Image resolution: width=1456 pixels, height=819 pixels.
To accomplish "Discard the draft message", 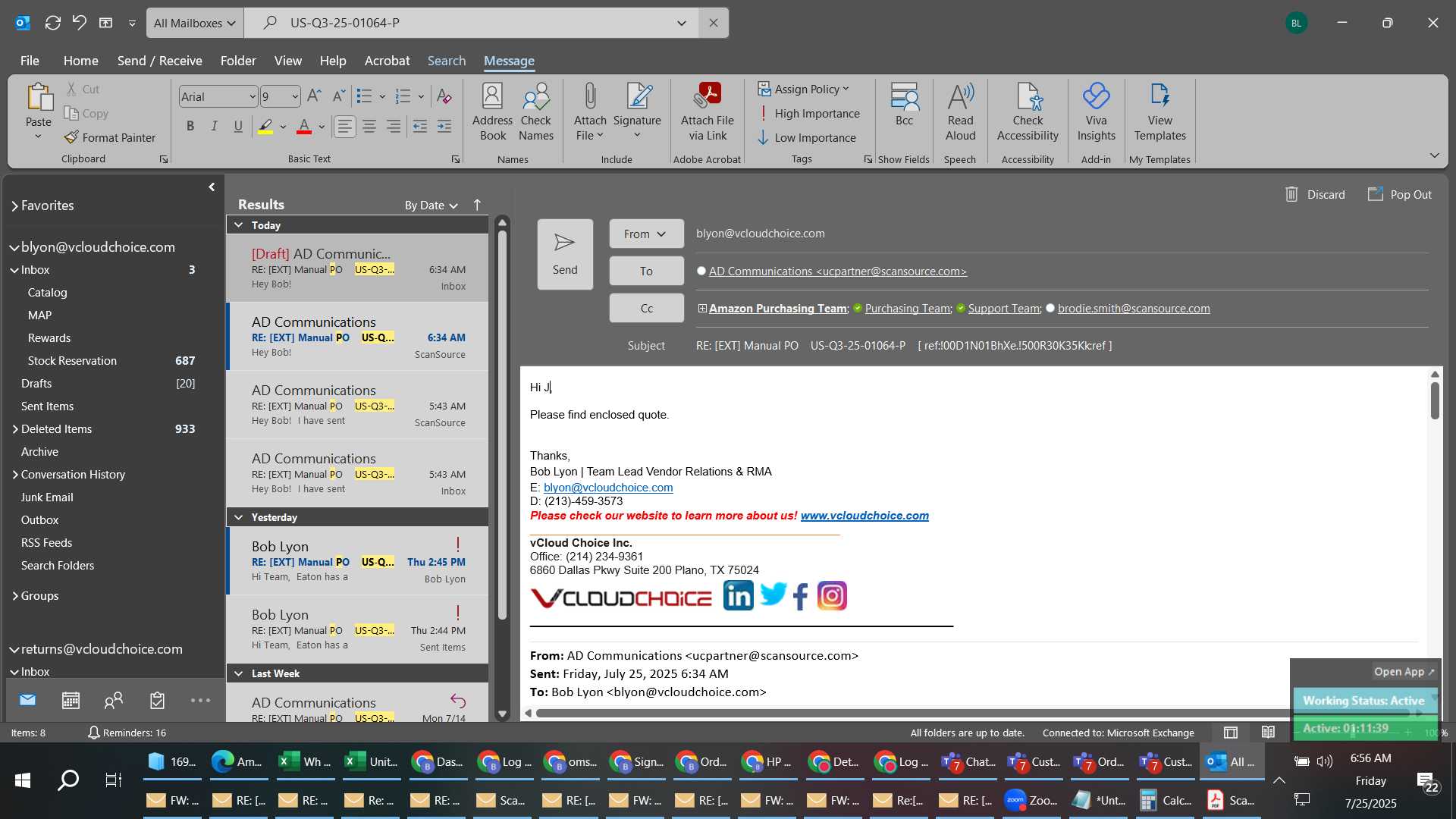I will 1315,195.
